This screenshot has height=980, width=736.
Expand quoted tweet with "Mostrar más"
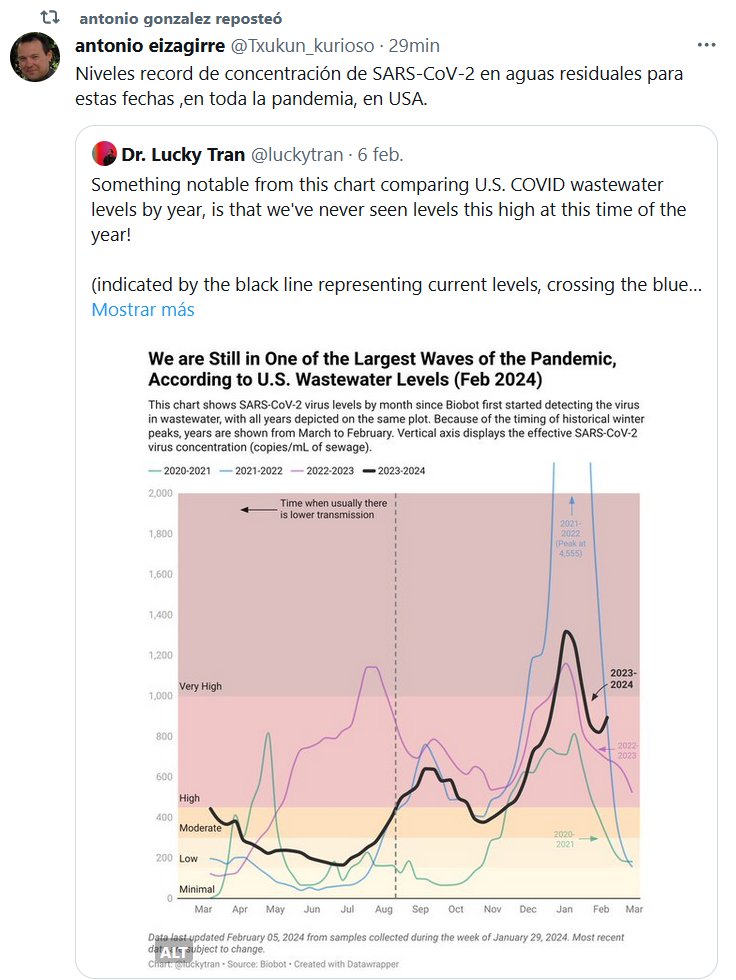[x=142, y=309]
